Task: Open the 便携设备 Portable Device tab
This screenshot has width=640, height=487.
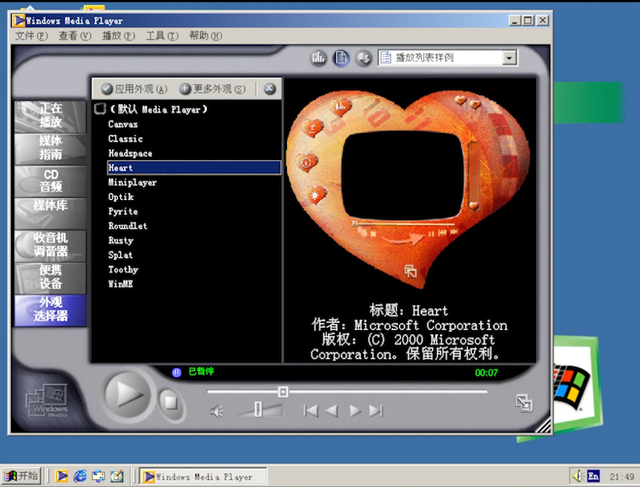Action: point(50,277)
